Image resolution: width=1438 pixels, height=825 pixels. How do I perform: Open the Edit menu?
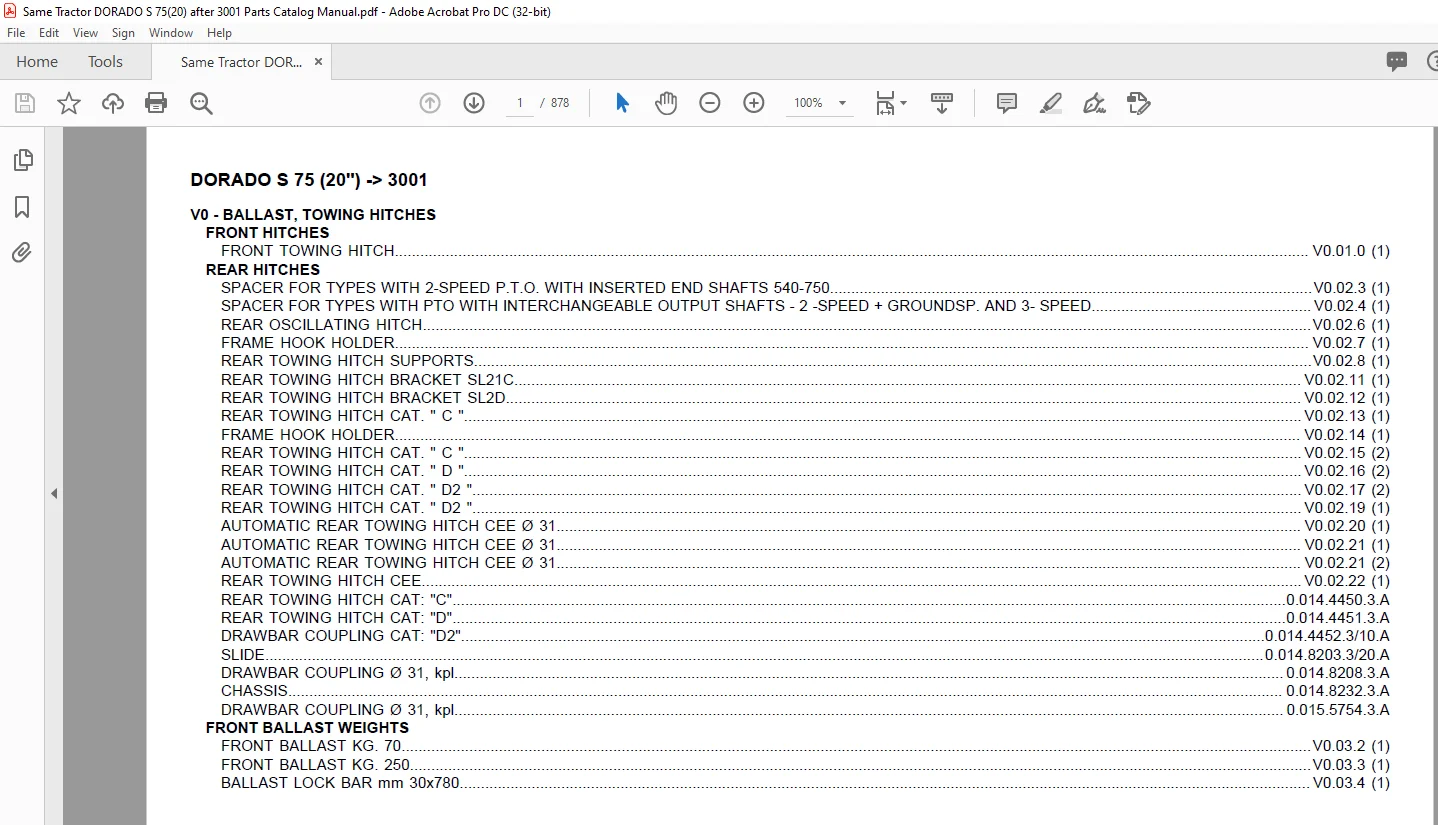[x=49, y=33]
